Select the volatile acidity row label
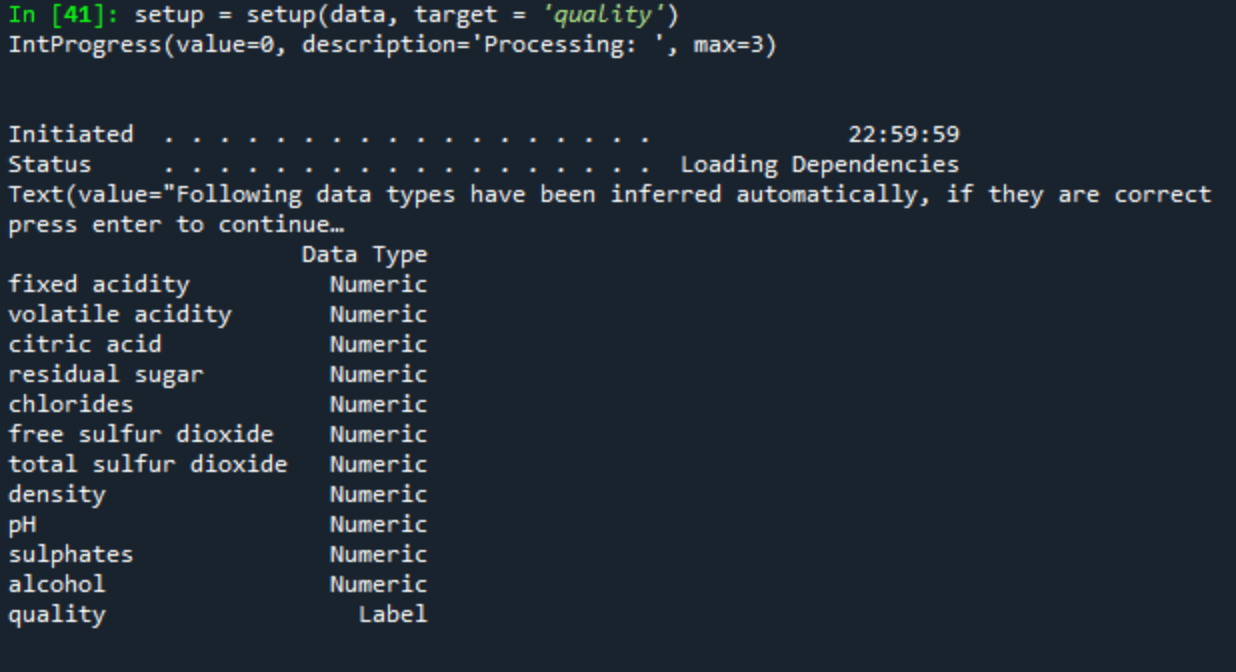 coord(119,315)
